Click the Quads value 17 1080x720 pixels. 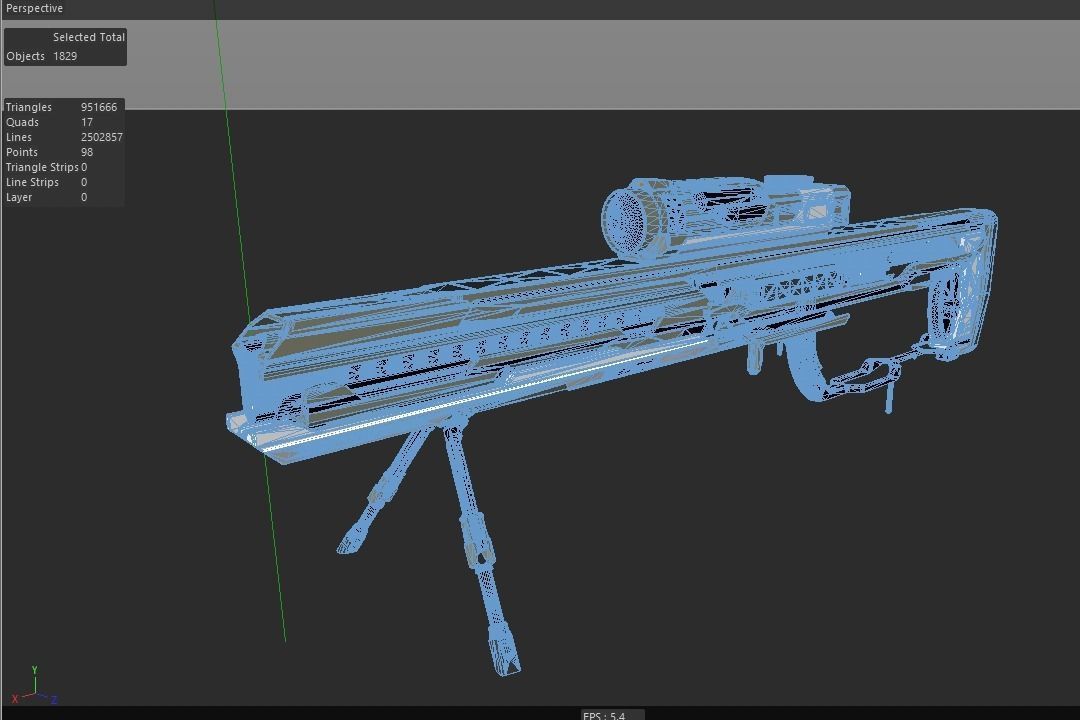click(x=87, y=122)
